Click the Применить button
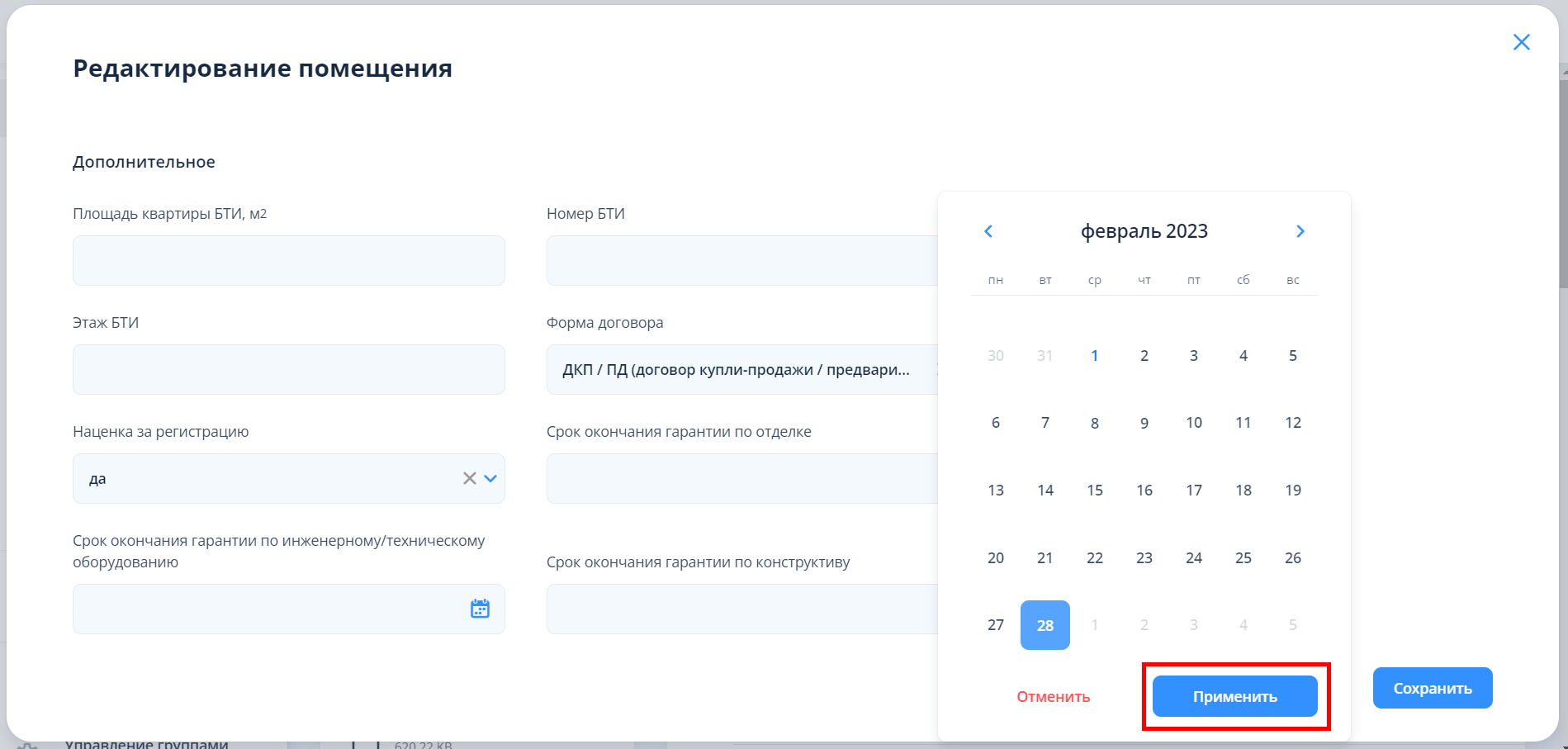Viewport: 1568px width, 749px height. point(1234,696)
